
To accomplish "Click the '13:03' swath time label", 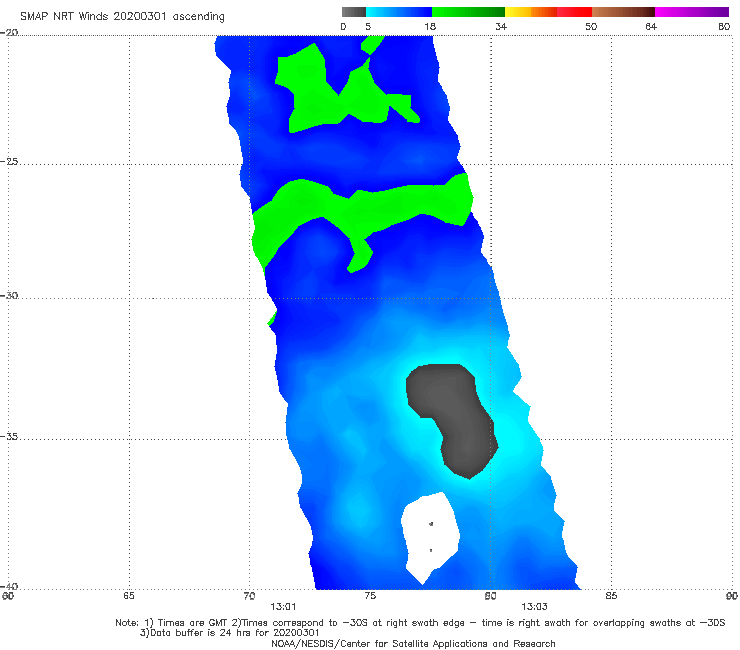I will (x=534, y=607).
